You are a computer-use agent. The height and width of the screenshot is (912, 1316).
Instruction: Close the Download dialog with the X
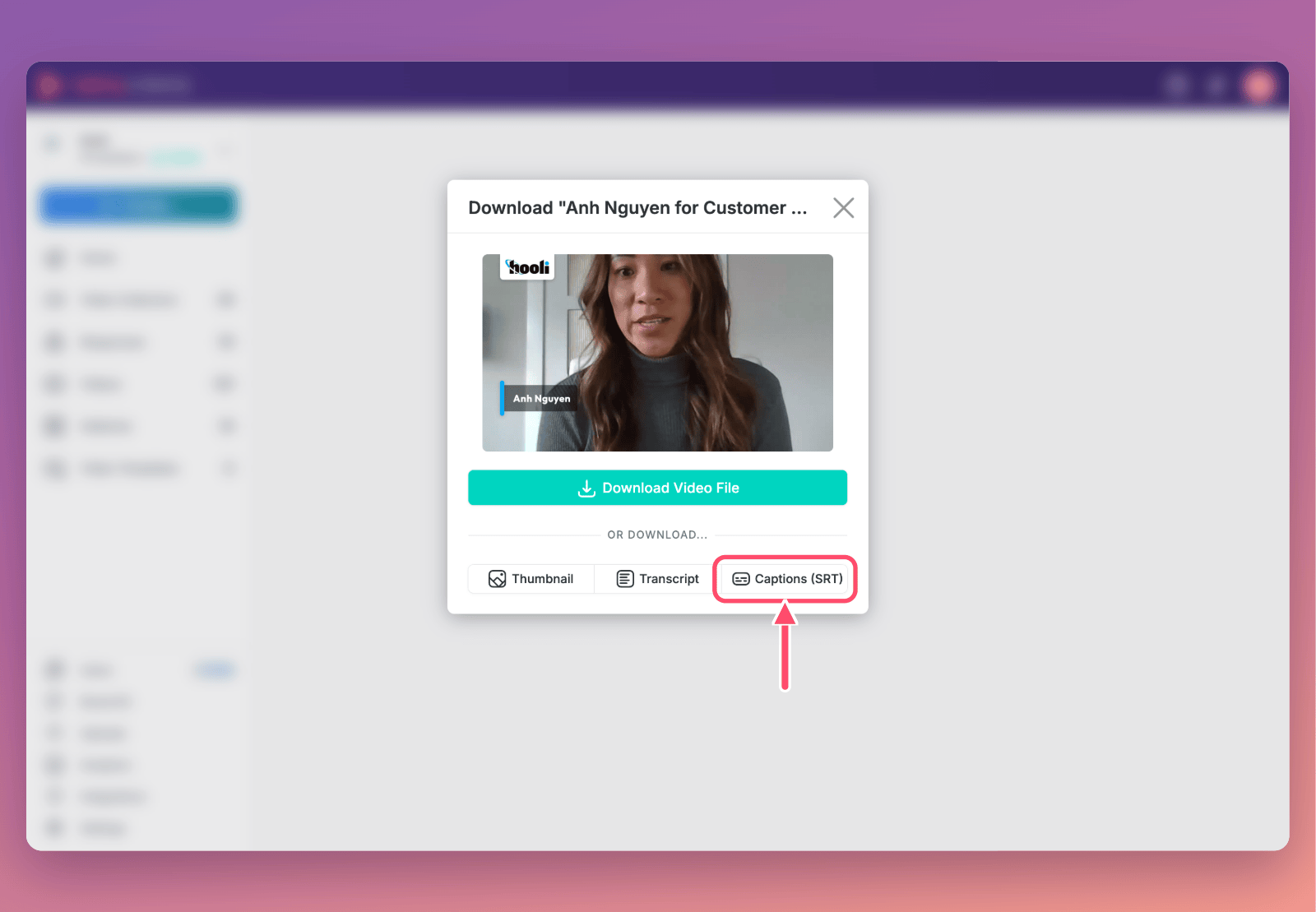(843, 208)
